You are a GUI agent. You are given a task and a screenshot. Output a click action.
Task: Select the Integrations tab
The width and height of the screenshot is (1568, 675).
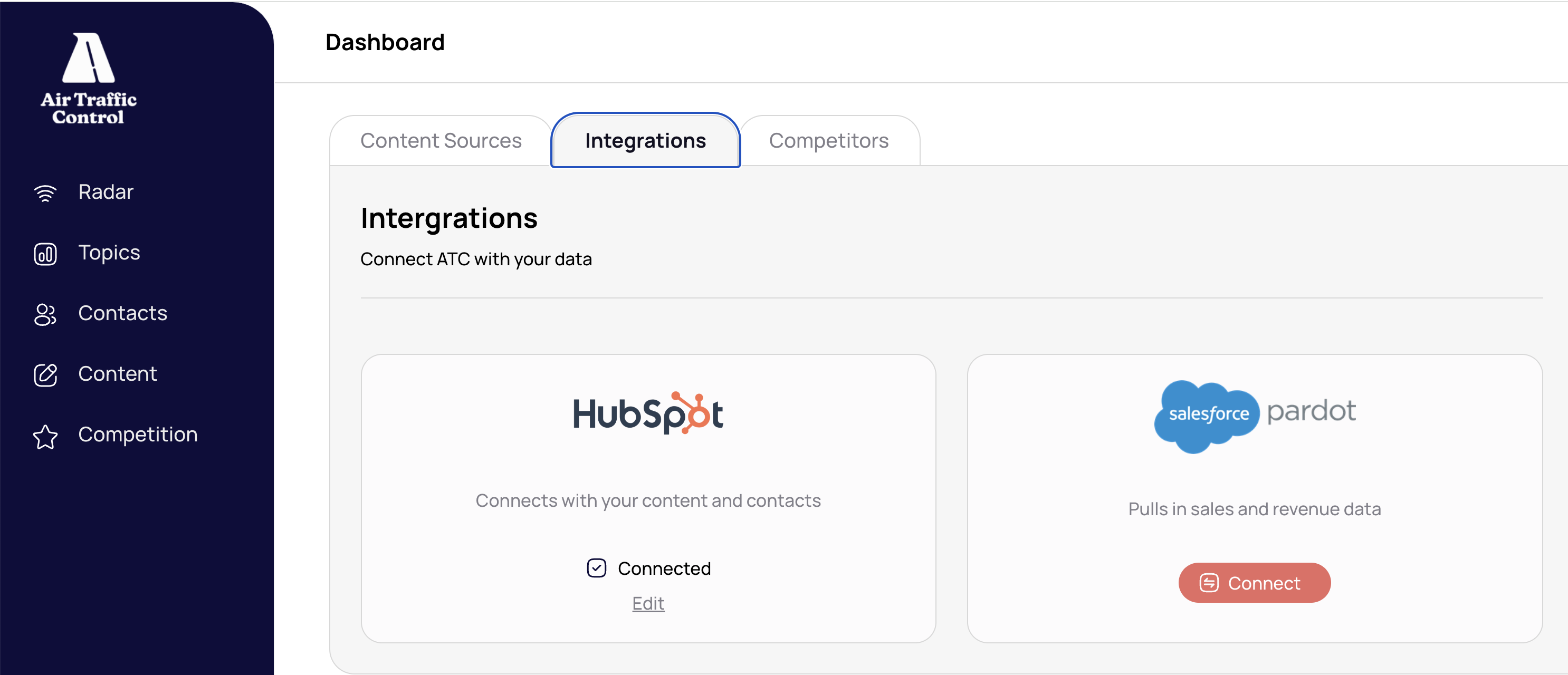point(645,141)
